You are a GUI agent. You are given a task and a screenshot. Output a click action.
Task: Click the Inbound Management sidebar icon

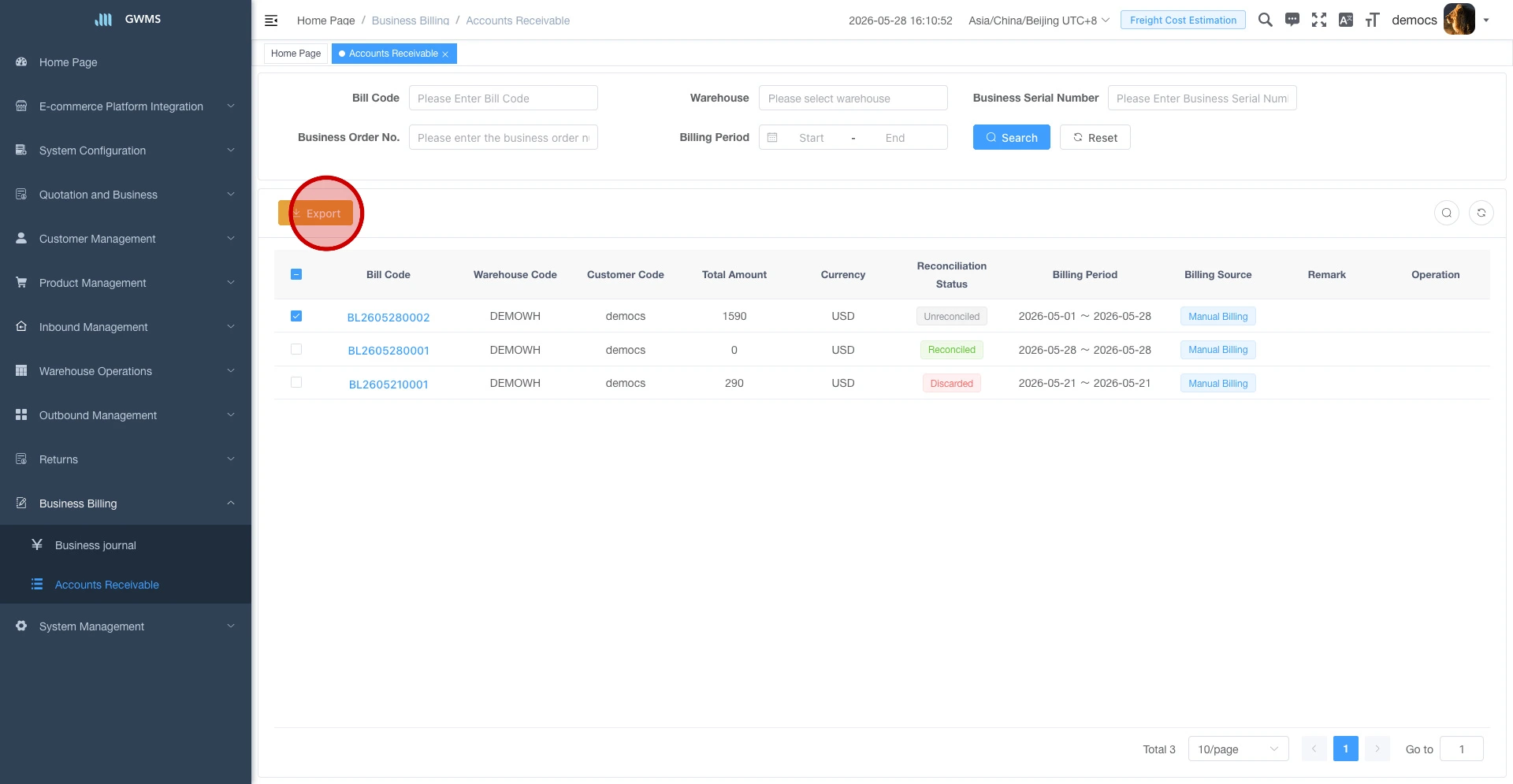click(21, 326)
